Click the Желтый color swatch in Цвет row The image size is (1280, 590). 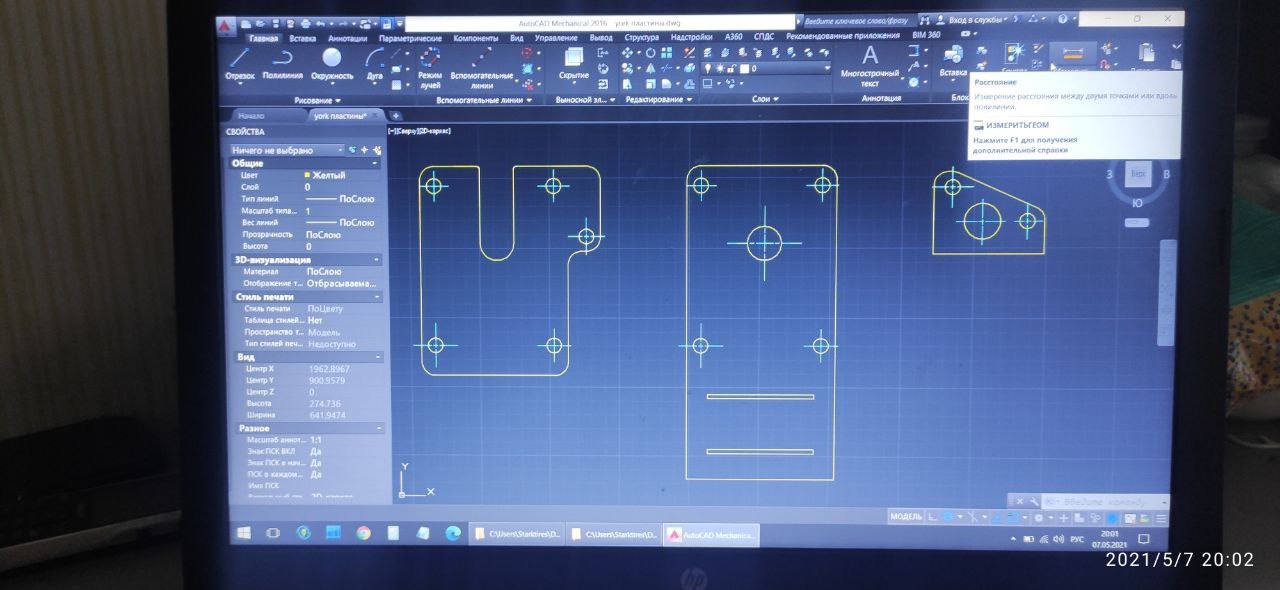tap(309, 175)
